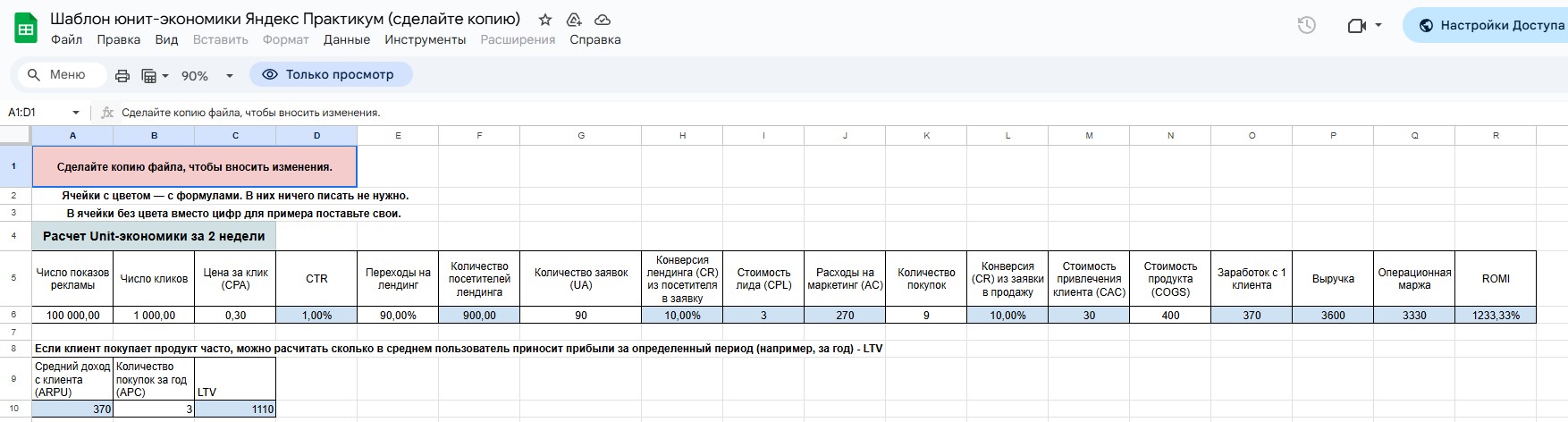Screen dimensions: 1568x422
Task: Click the Только просмотр view-only button
Action: click(331, 74)
